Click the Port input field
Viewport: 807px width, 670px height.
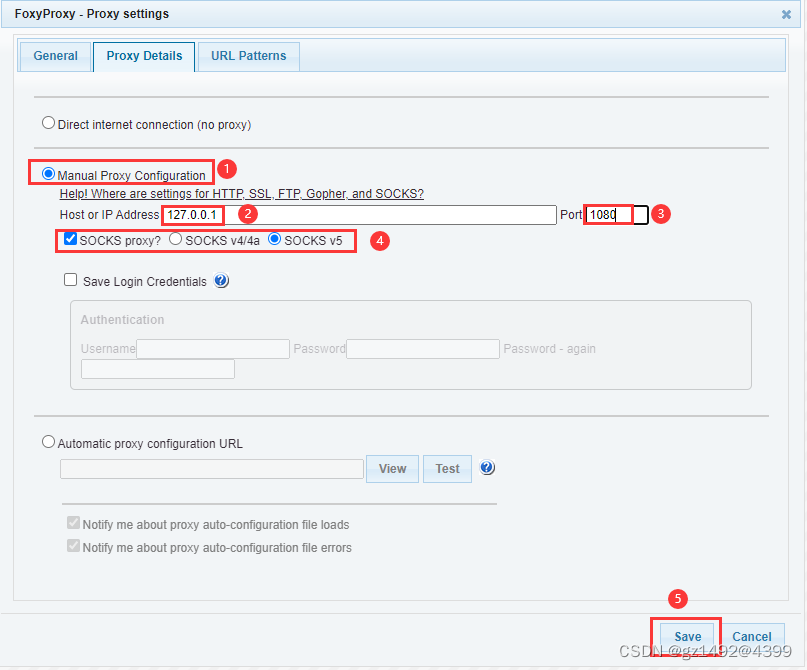click(x=617, y=215)
